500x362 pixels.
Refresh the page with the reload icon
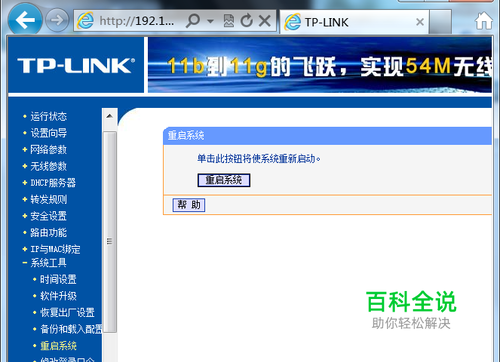point(247,21)
